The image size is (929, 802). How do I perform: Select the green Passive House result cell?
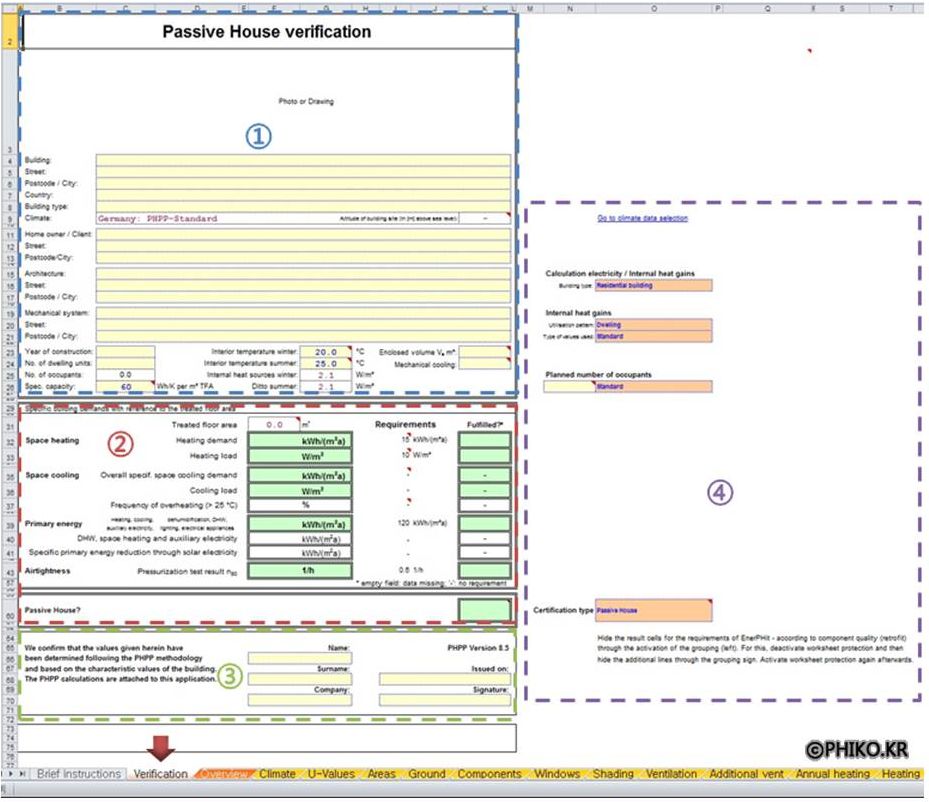484,609
